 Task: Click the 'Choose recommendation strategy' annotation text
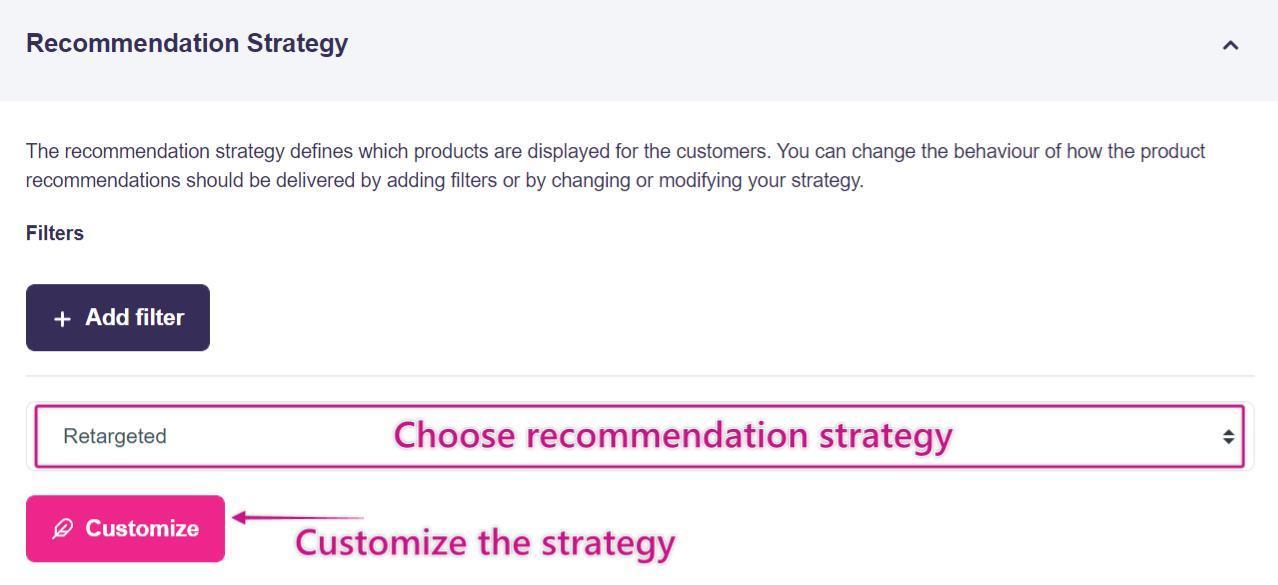(x=672, y=436)
